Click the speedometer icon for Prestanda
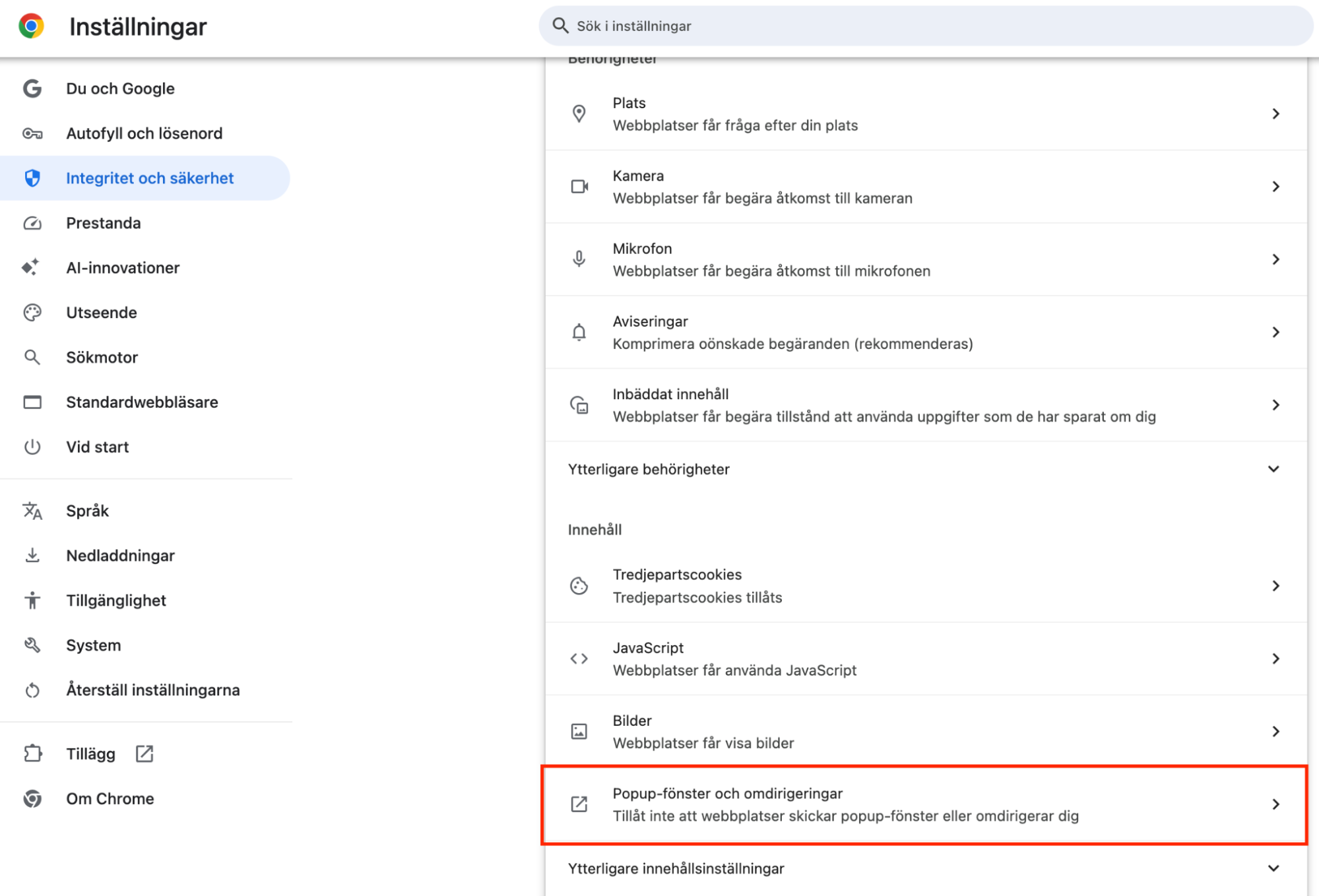 click(x=32, y=223)
